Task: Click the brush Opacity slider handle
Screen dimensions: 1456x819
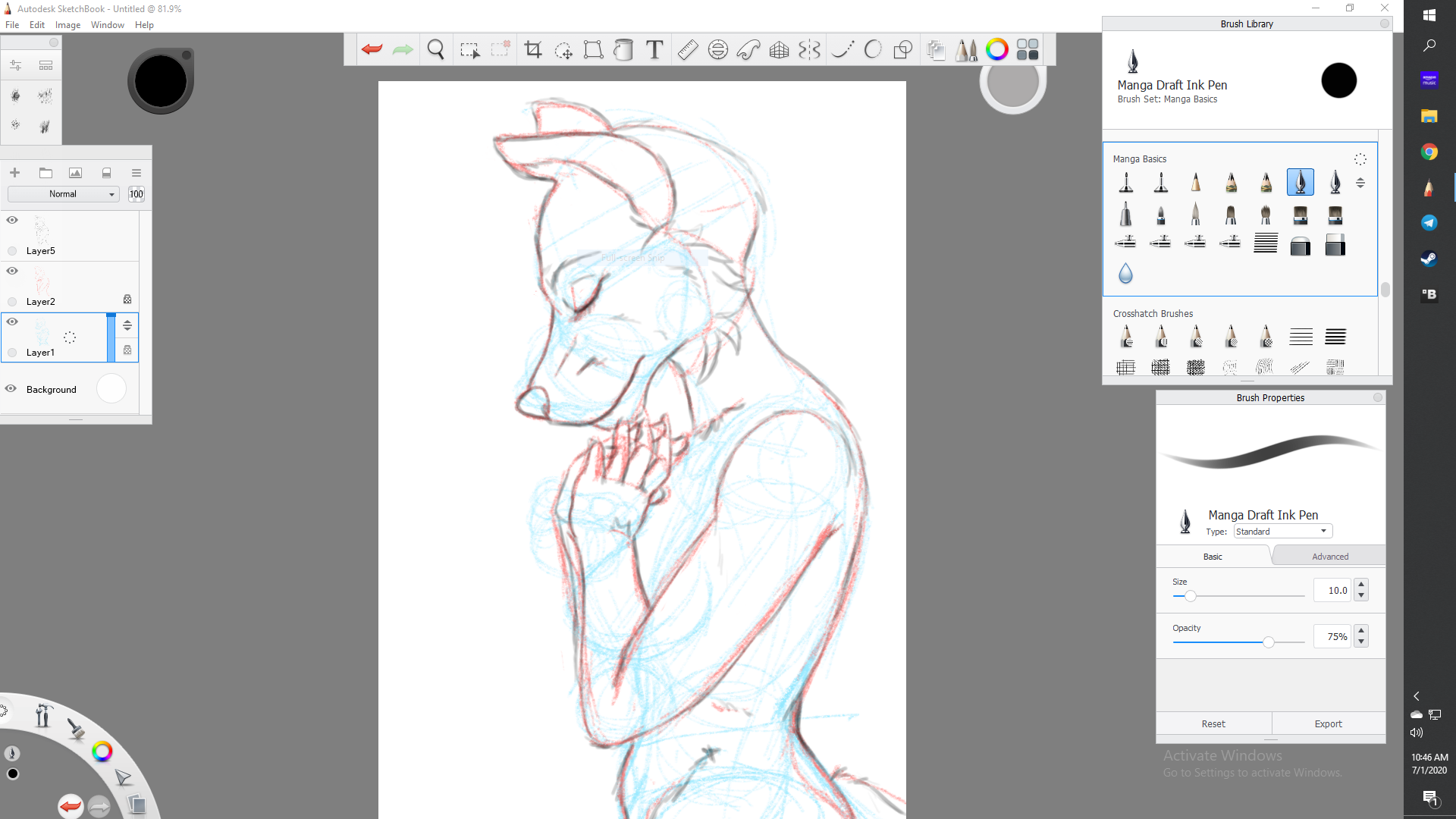Action: coord(1268,642)
